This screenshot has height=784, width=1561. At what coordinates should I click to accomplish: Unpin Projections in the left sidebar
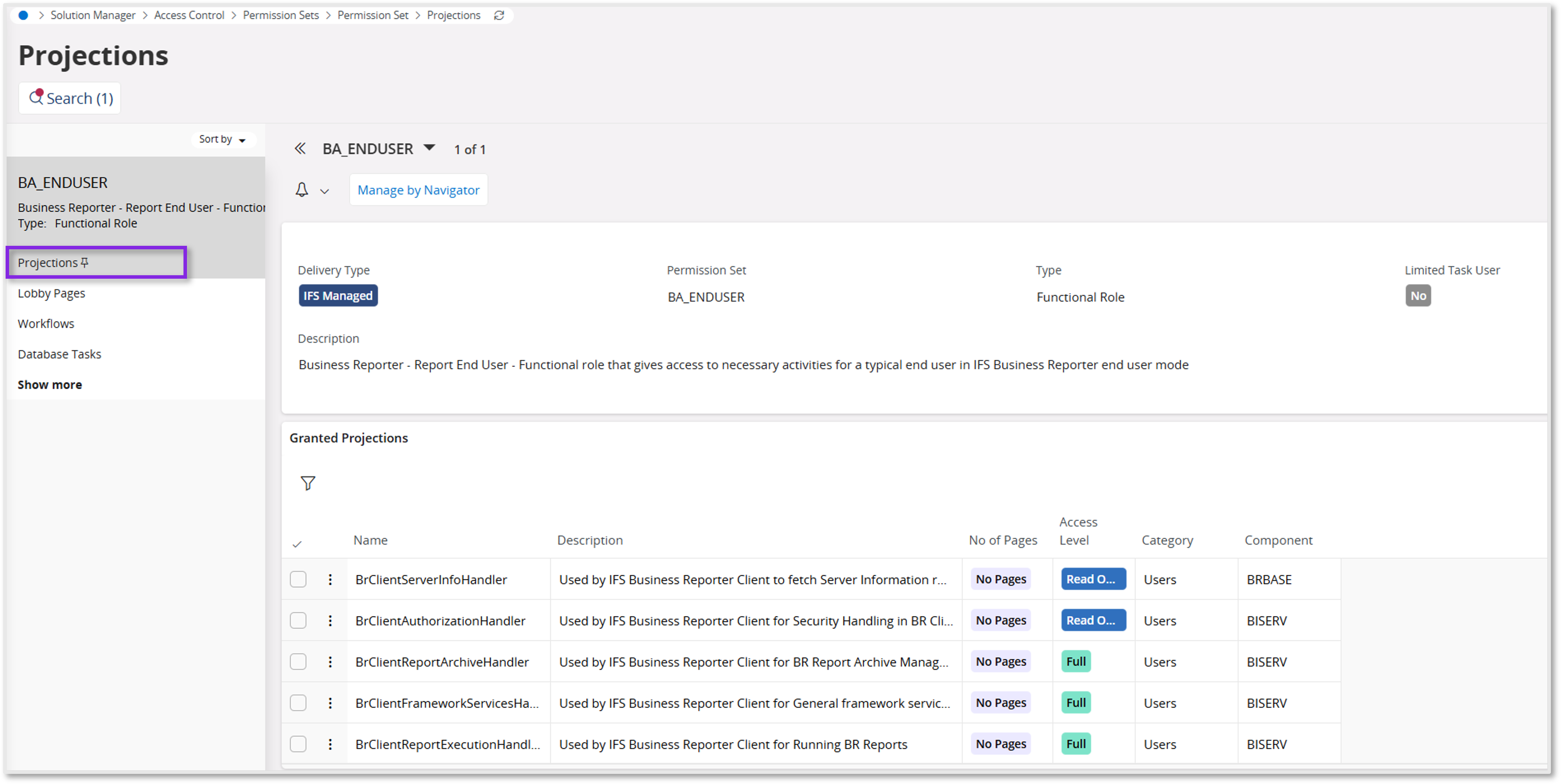[85, 262]
